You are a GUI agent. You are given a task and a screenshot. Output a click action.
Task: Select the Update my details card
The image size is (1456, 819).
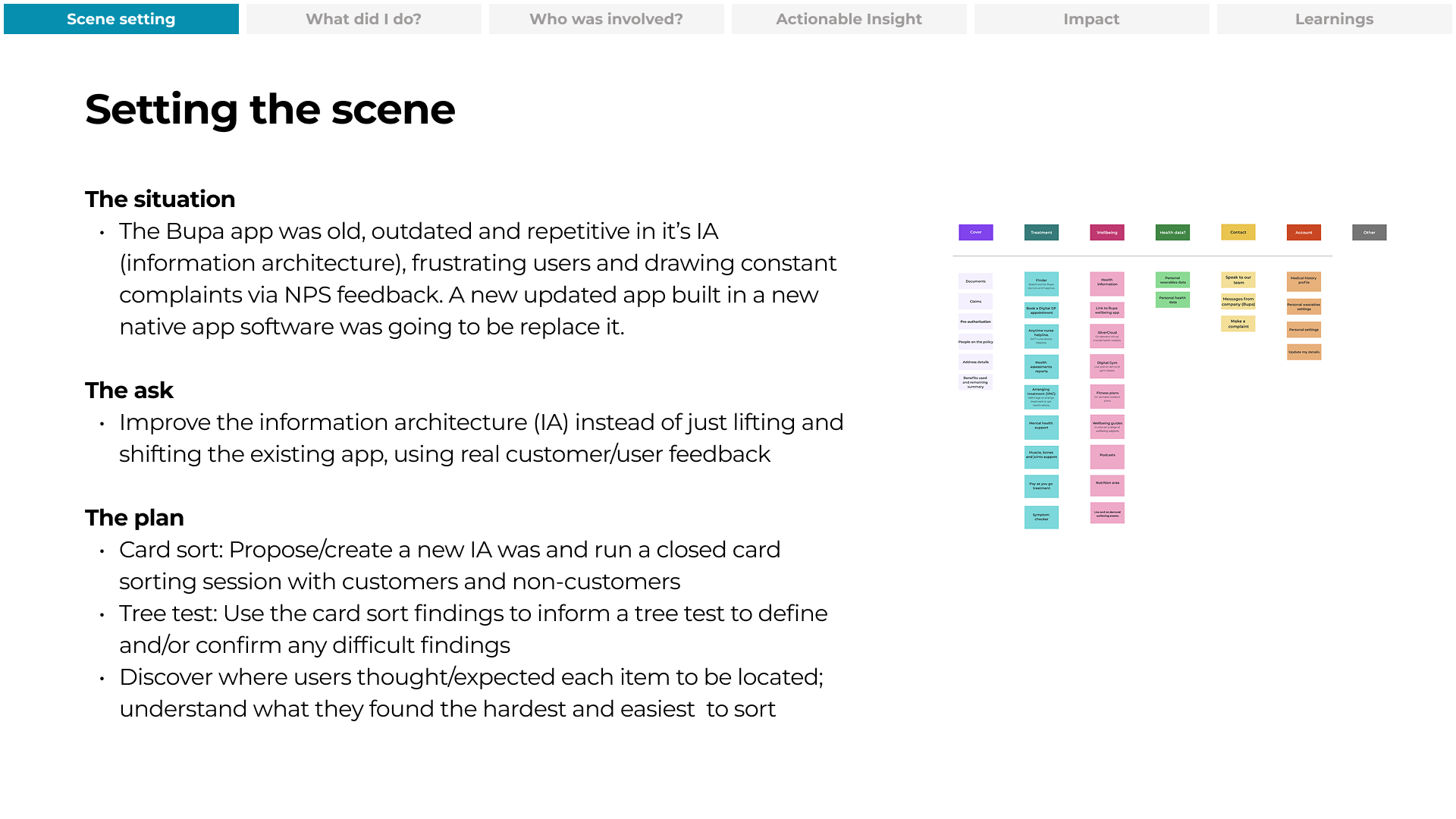[1304, 352]
